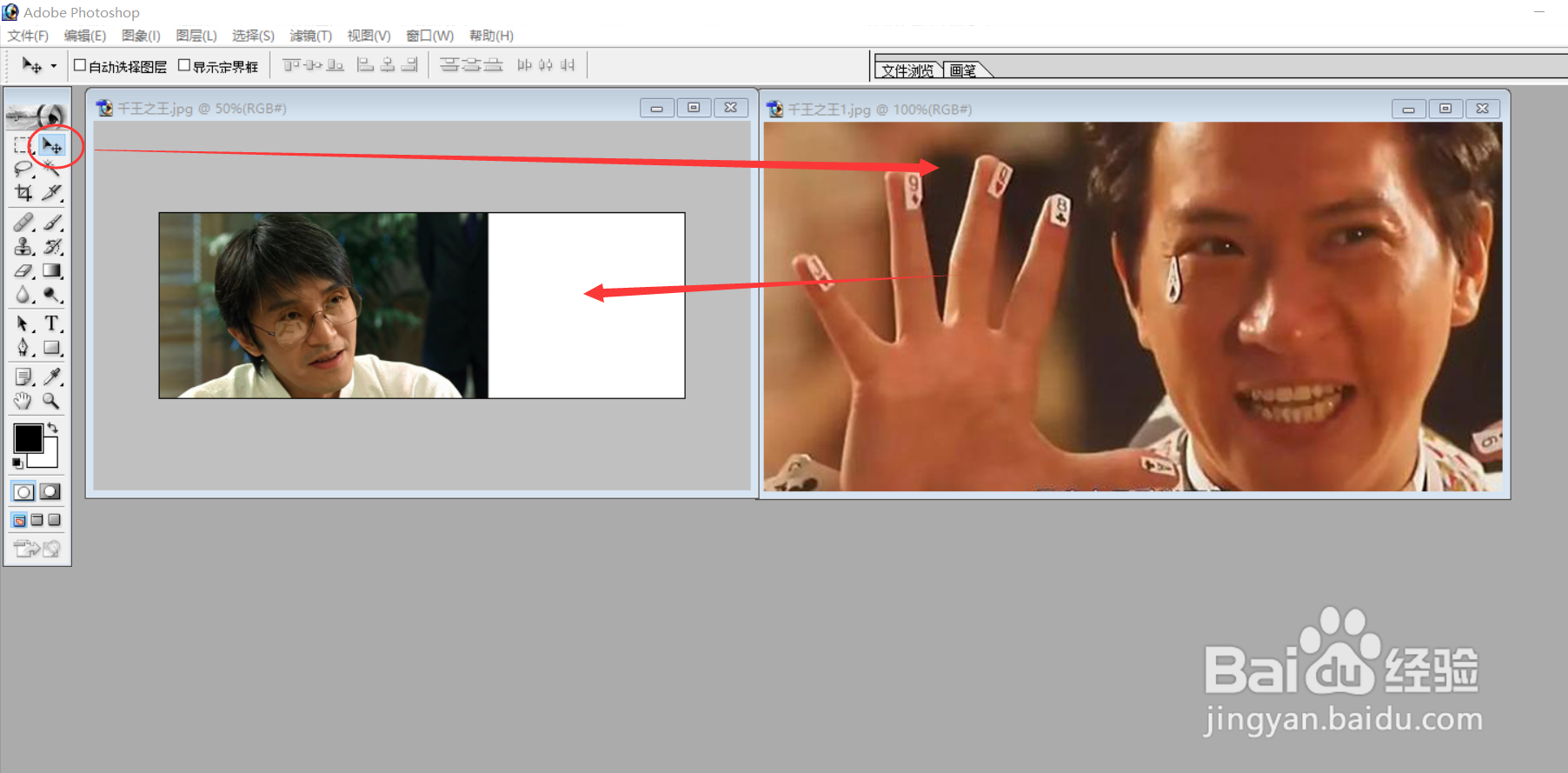Click the Align Top Edges button

pyautogui.click(x=291, y=65)
